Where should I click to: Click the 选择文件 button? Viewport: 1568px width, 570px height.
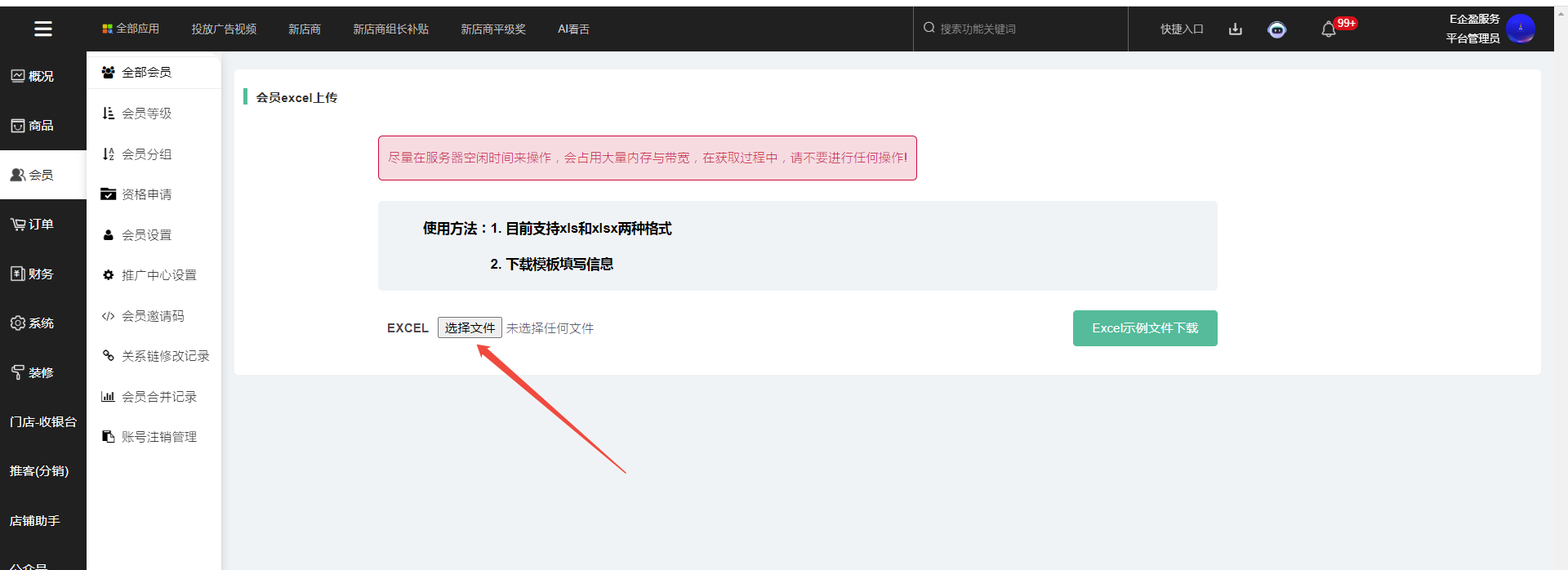[470, 327]
